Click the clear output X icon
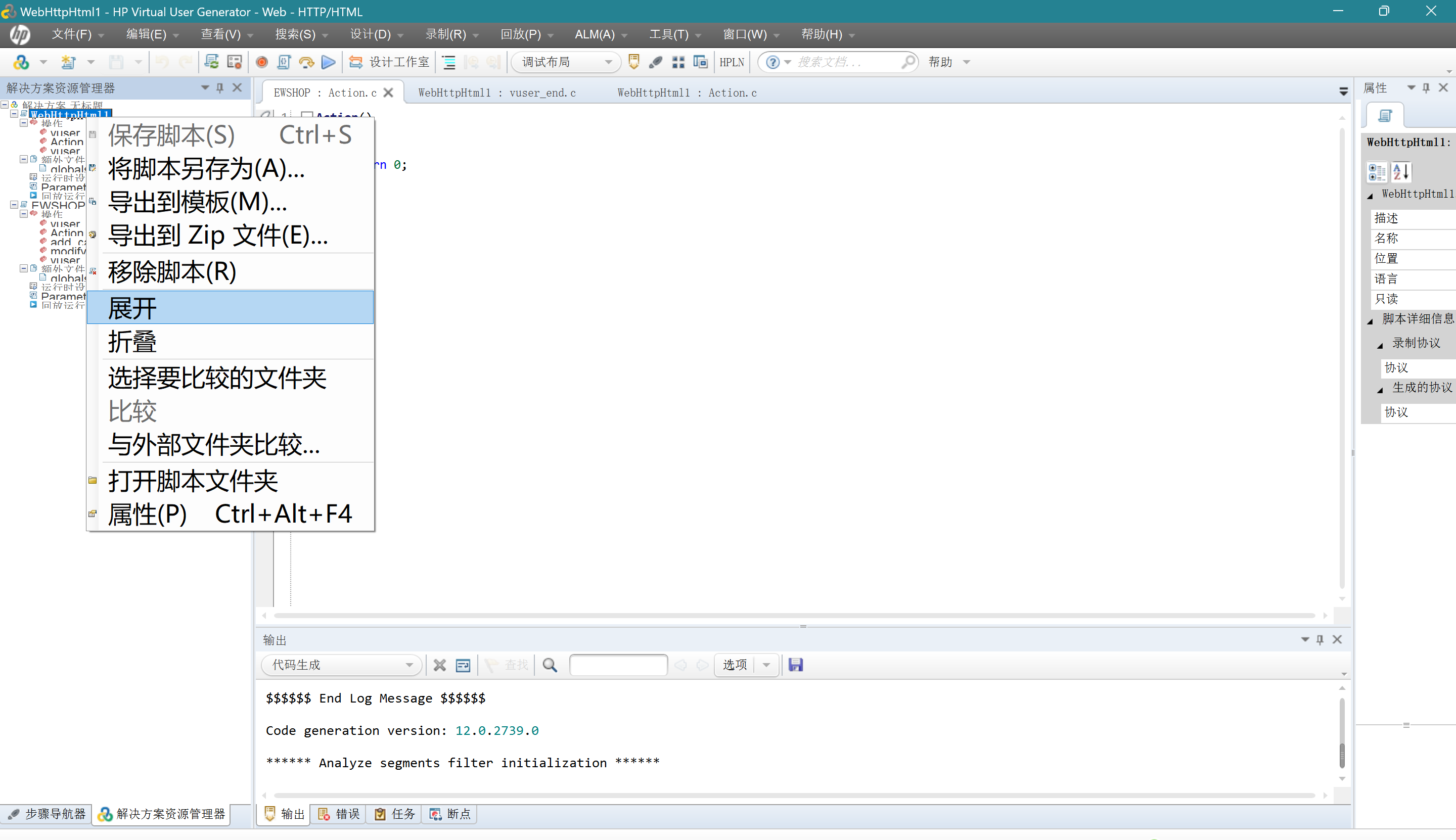This screenshot has width=1456, height=840. tap(440, 665)
